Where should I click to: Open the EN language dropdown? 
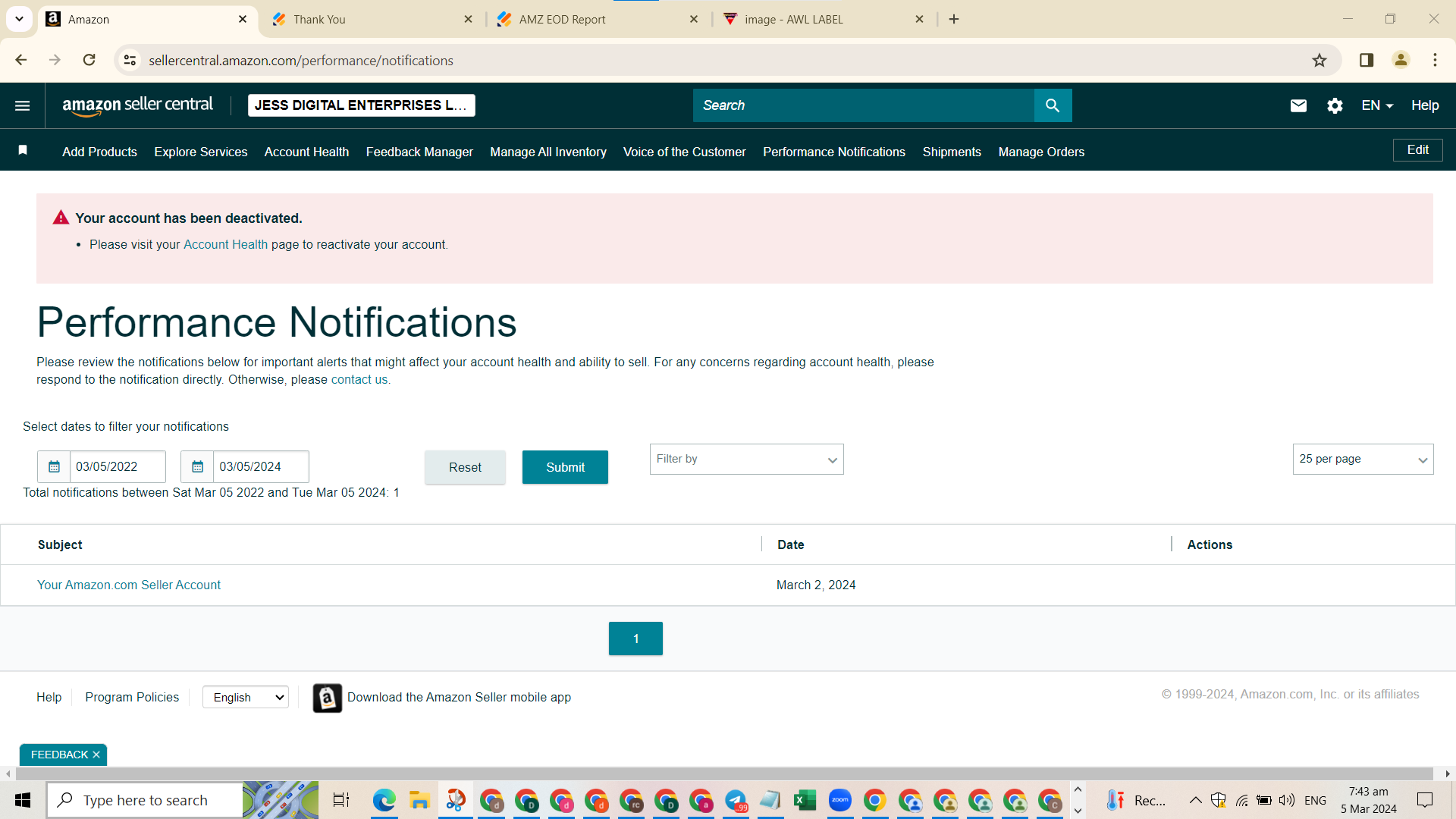(1377, 105)
